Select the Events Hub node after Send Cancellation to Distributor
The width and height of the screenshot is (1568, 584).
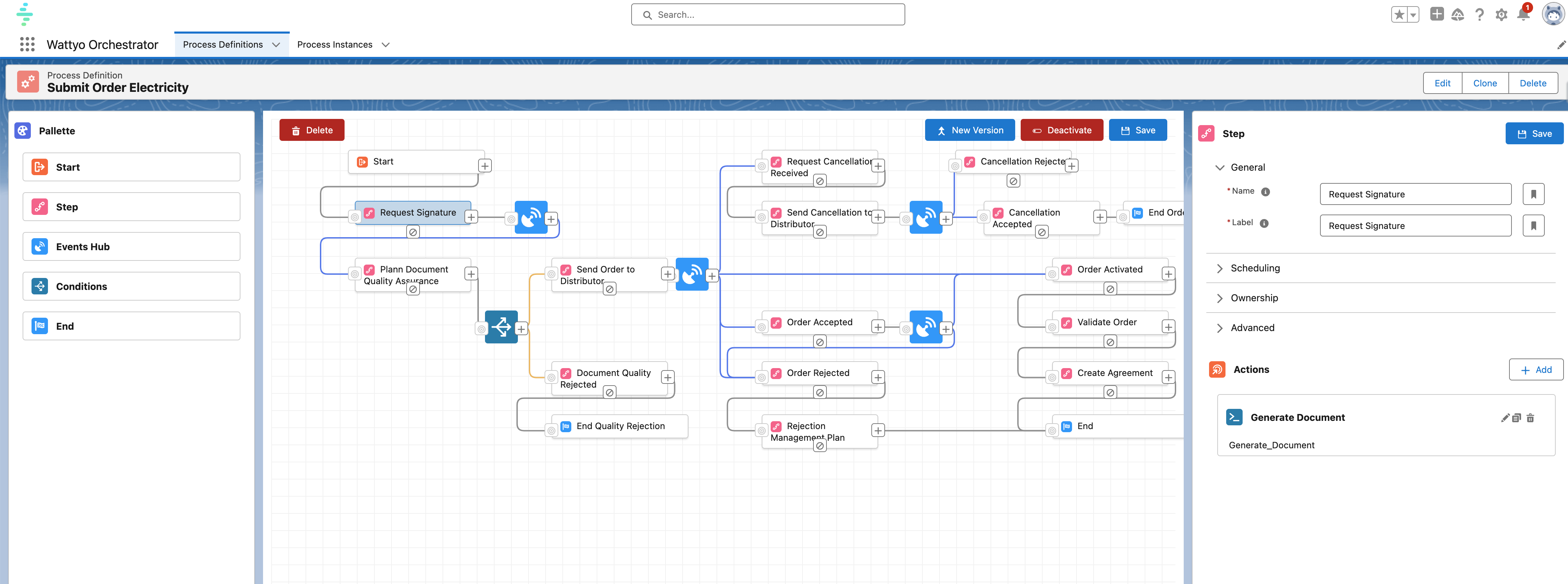click(x=926, y=217)
